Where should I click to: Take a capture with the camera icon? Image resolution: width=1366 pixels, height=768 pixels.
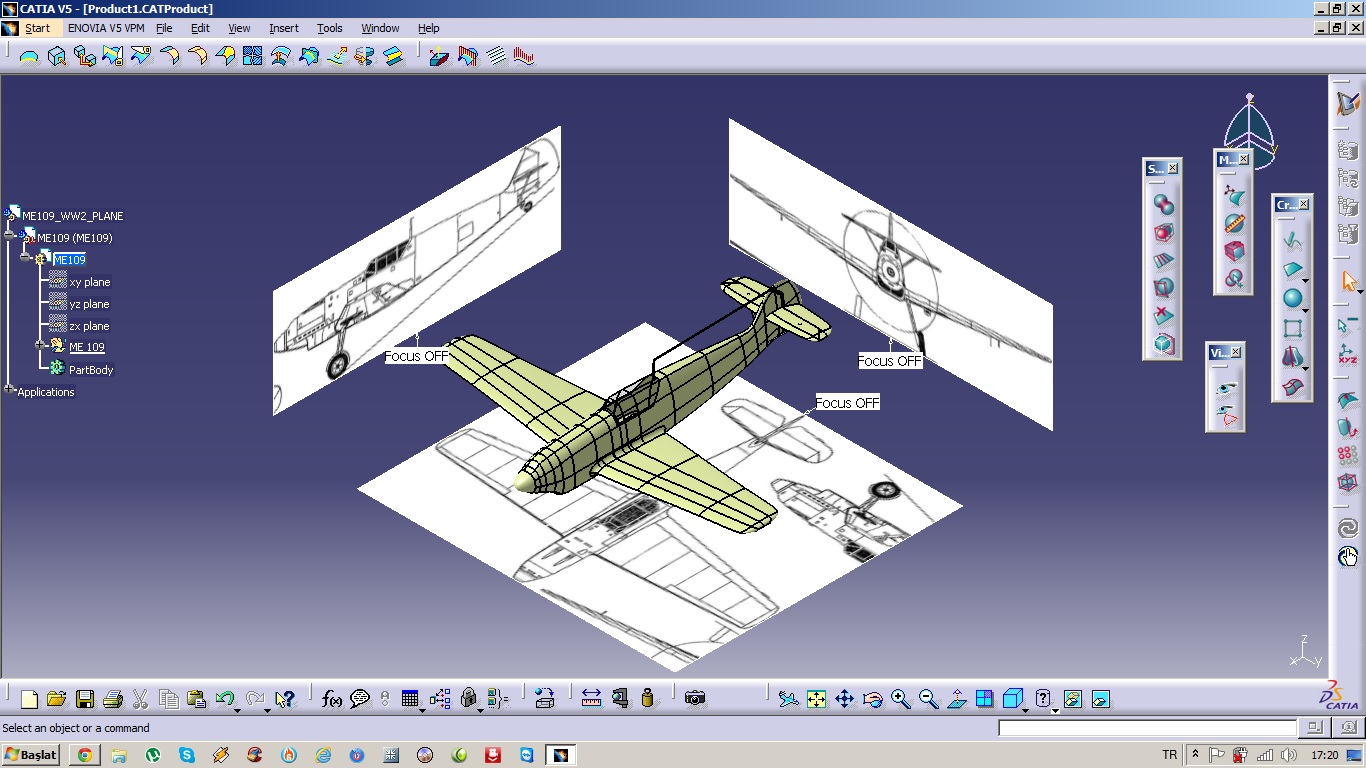695,699
